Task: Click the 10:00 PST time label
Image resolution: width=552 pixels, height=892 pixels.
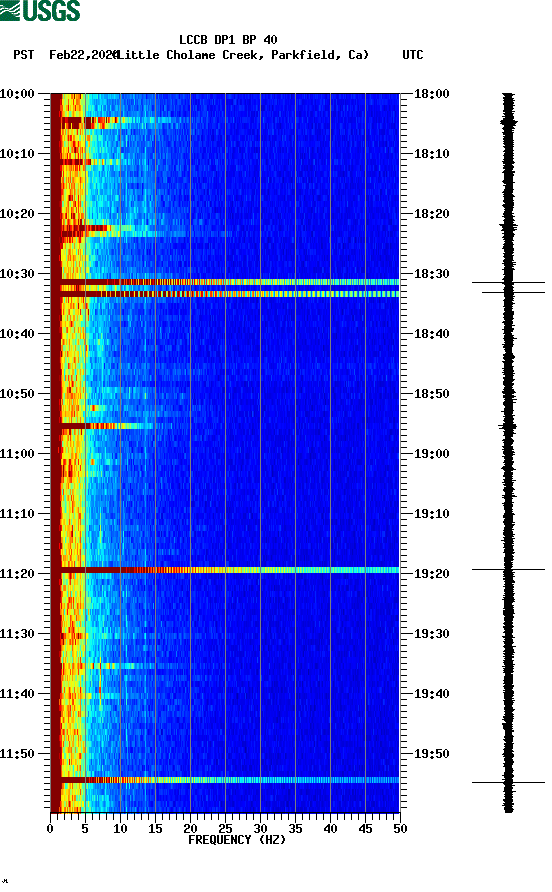Action: 18,94
